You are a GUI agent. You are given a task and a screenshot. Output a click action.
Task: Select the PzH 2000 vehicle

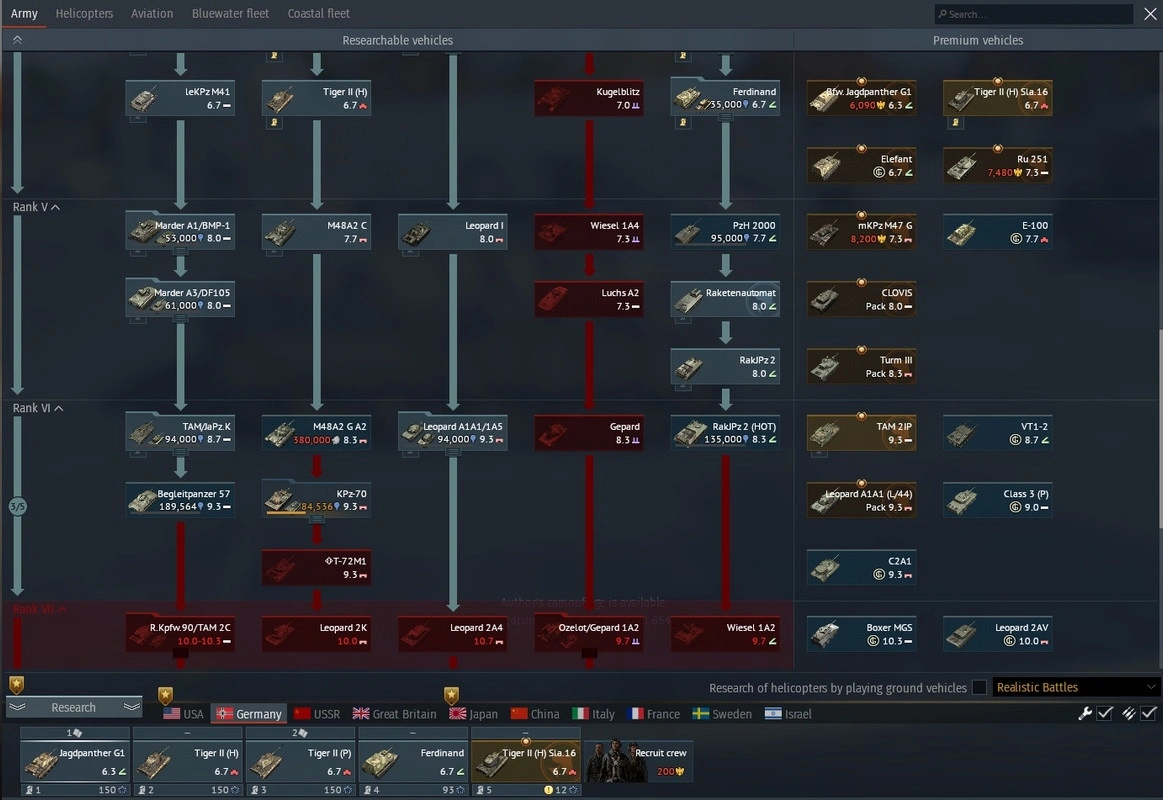[725, 232]
